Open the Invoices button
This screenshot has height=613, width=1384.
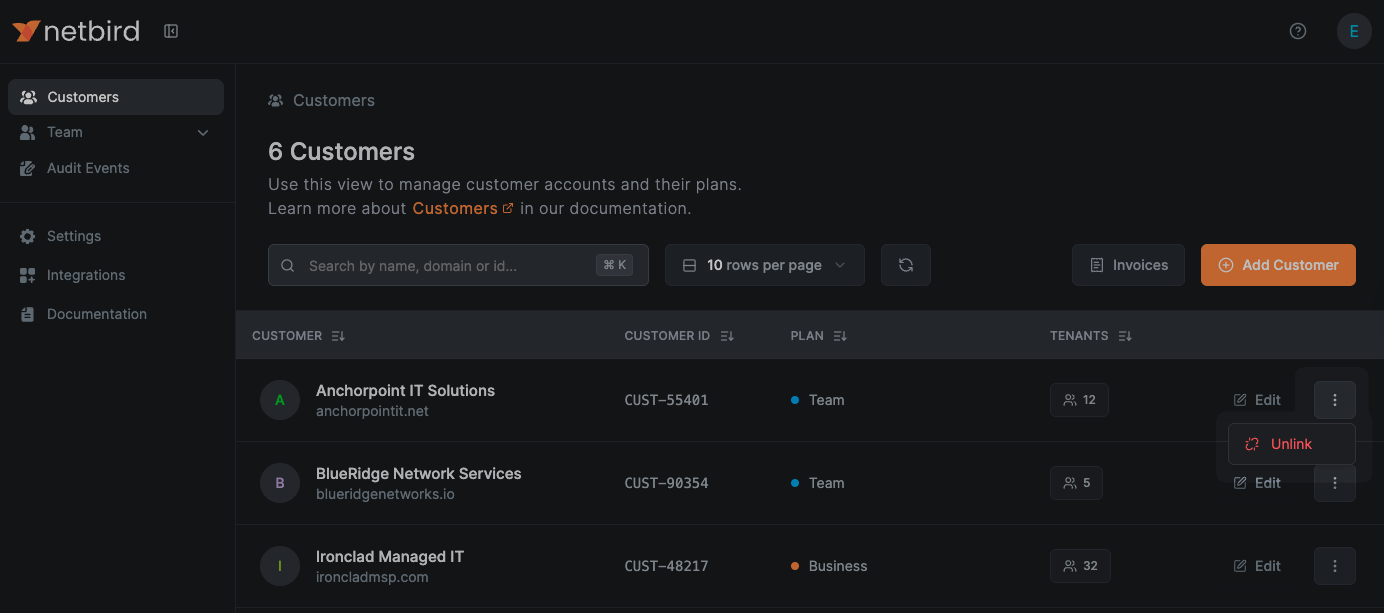(1128, 265)
